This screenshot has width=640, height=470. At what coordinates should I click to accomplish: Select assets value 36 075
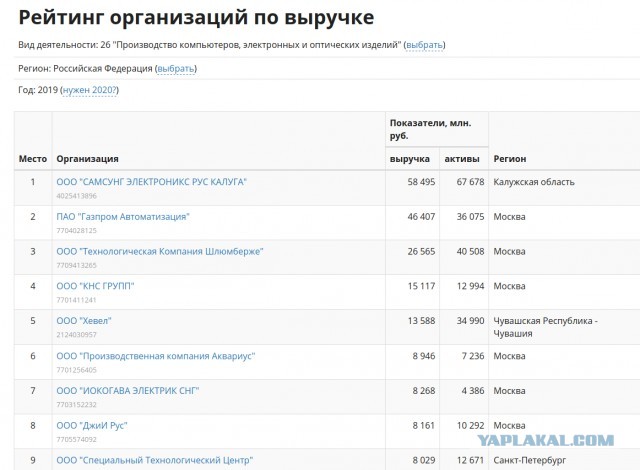coord(470,217)
